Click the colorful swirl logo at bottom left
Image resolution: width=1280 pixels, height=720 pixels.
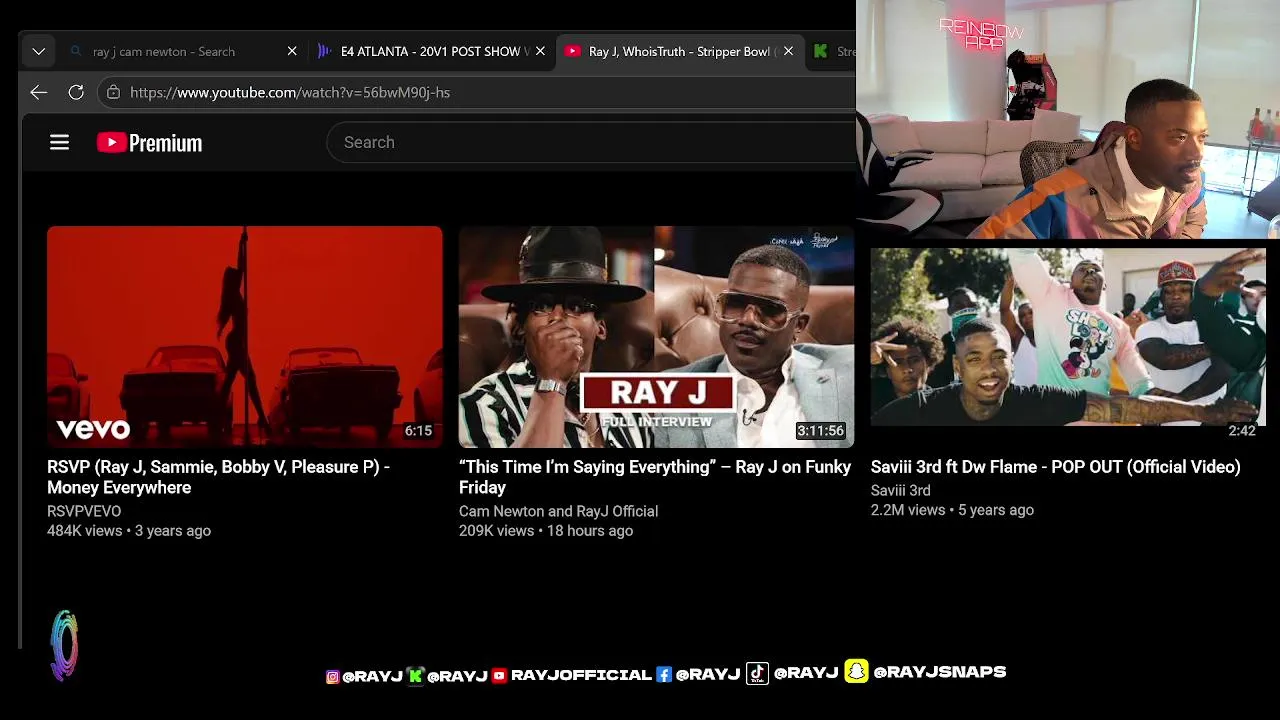(64, 645)
